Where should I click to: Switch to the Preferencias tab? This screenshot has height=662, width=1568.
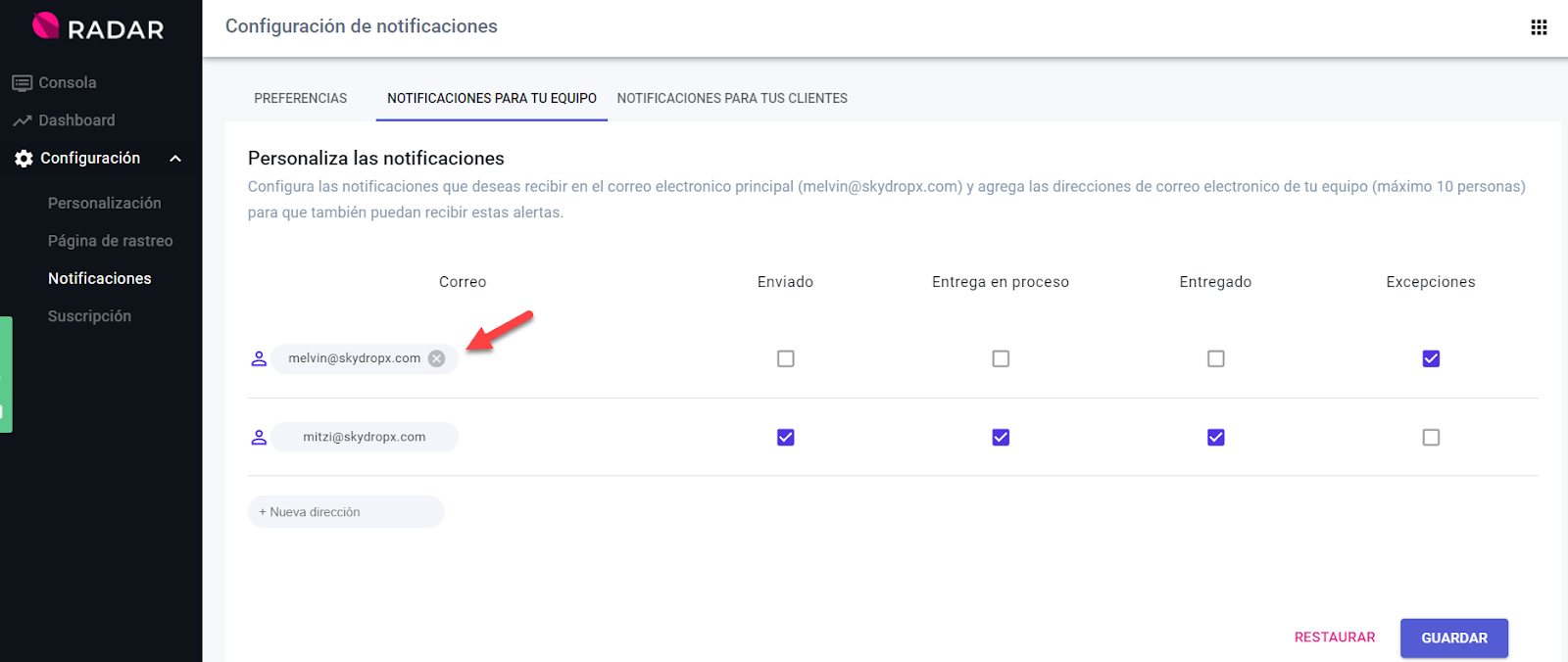click(x=300, y=98)
